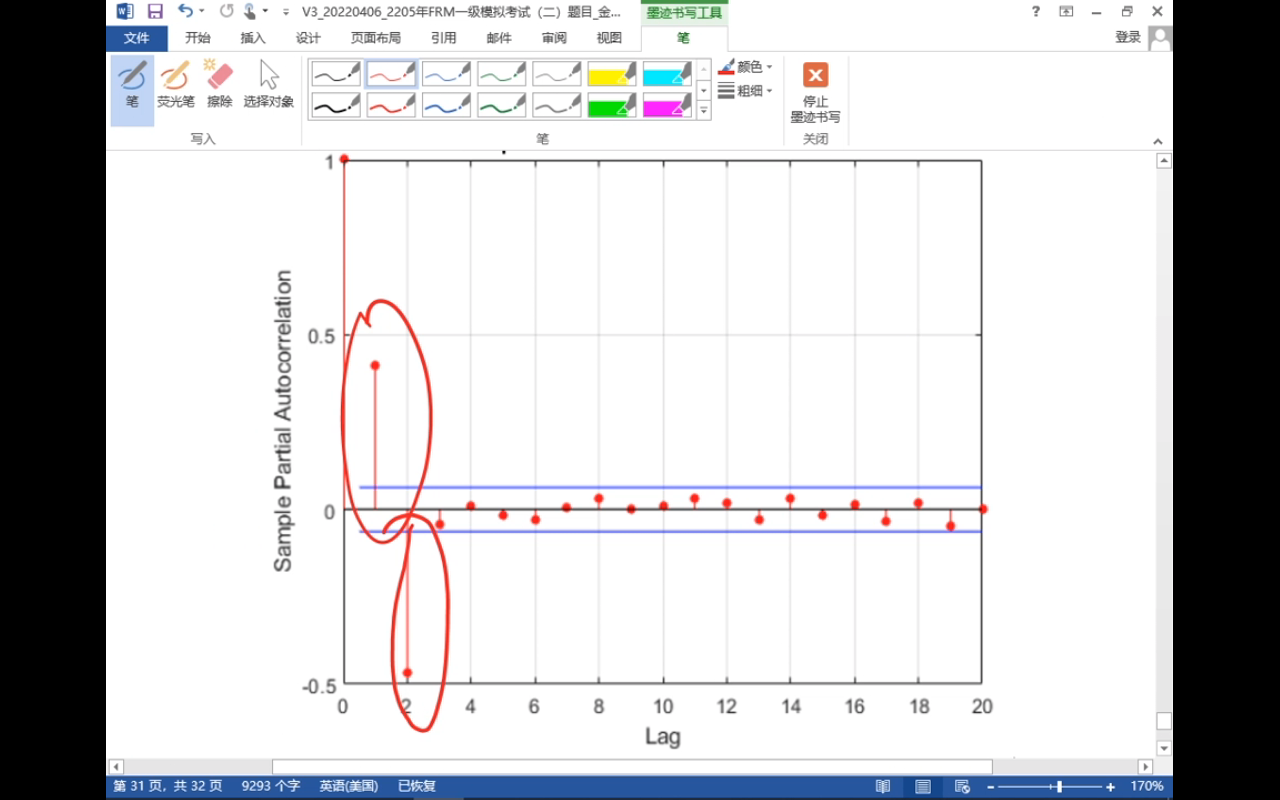This screenshot has width=1280, height=800.
Task: Switch to the 审阅 Review ribbon tab
Action: [x=554, y=38]
